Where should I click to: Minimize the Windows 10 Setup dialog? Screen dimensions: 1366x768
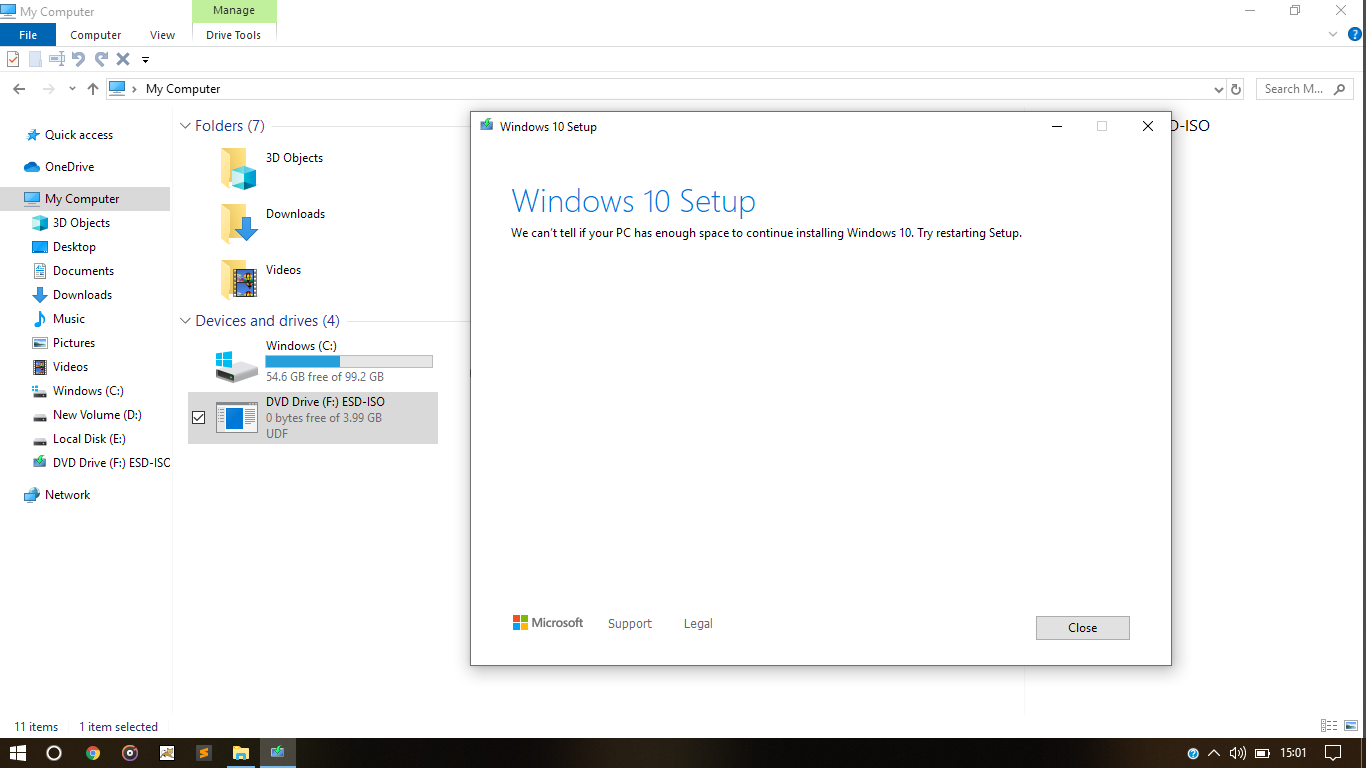[1056, 126]
